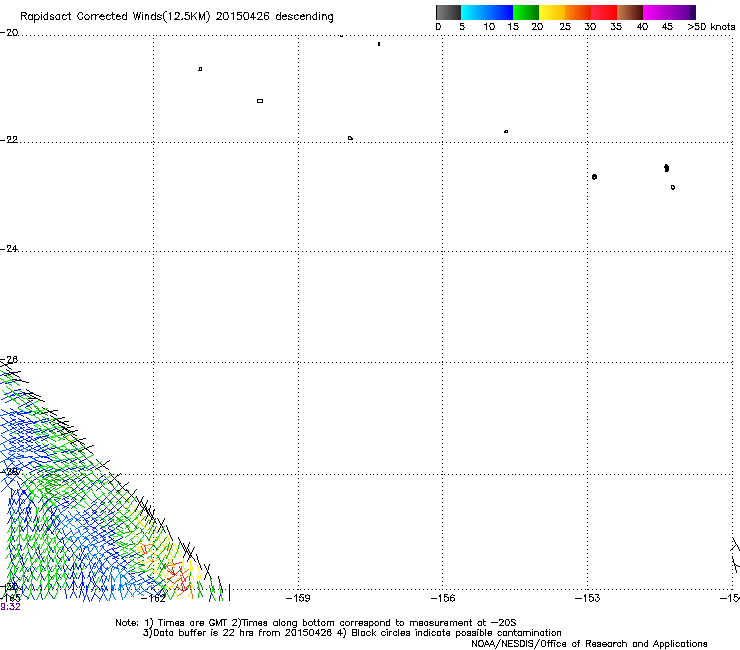Click the purple '9:32' swath time label
Image resolution: width=740 pixels, height=650 pixels.
coord(10,607)
